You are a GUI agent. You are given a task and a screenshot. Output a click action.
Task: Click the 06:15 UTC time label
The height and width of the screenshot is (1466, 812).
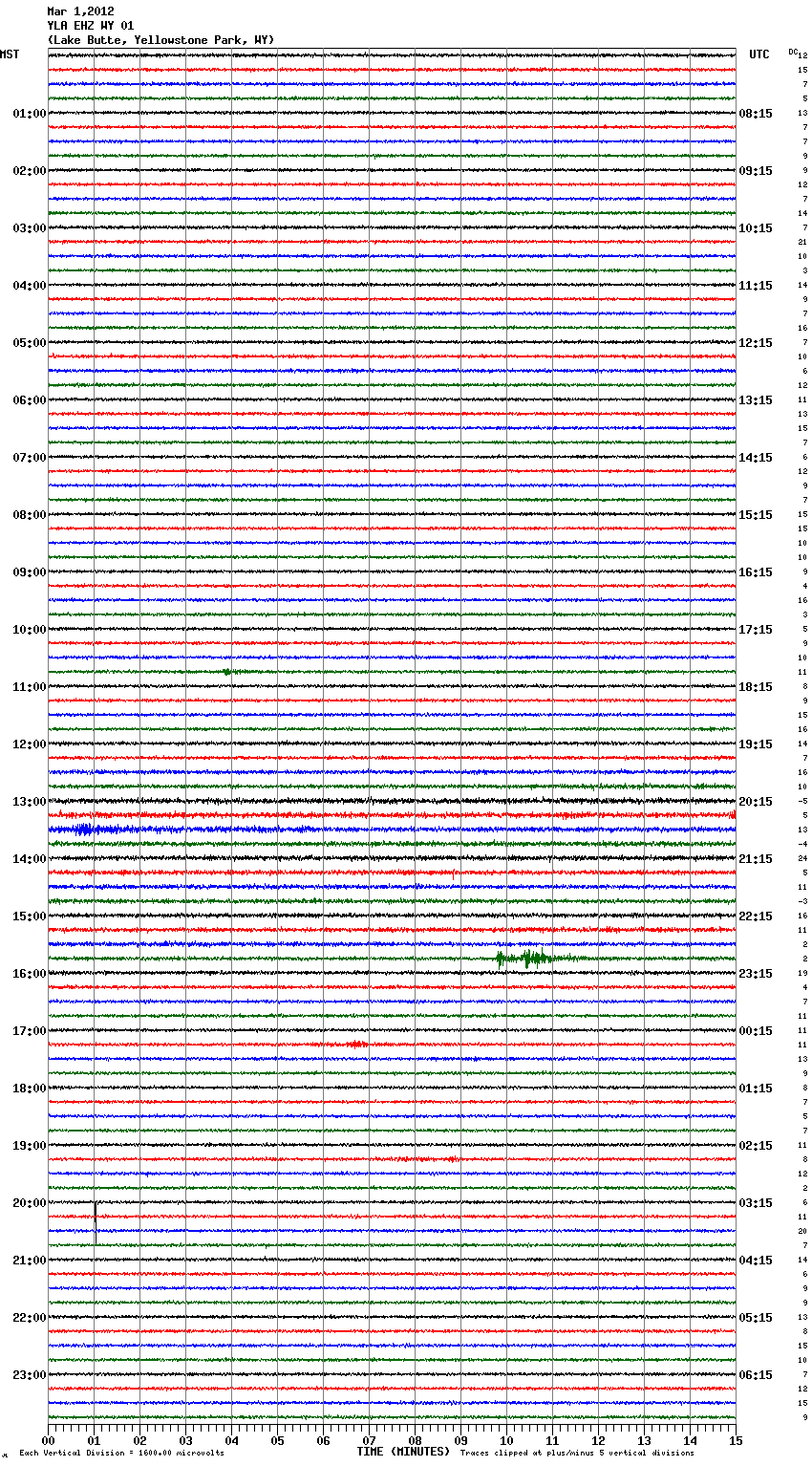[x=756, y=1375]
